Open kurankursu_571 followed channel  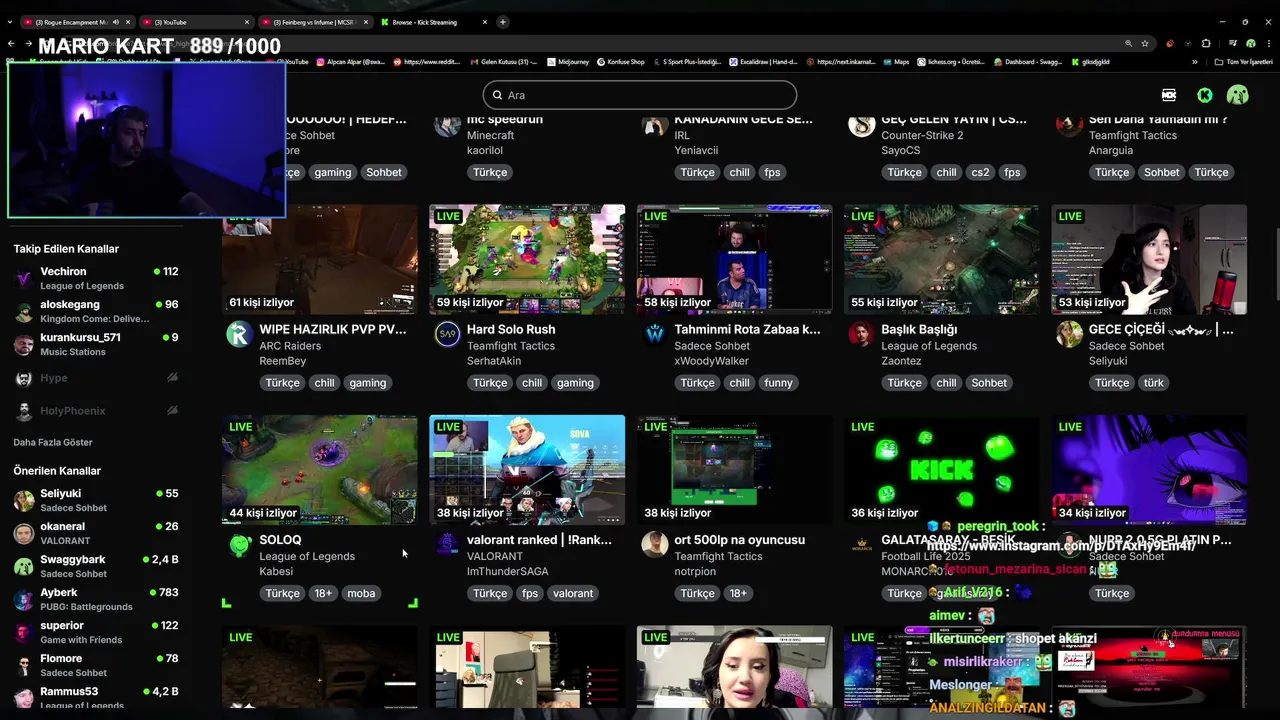pyautogui.click(x=96, y=344)
